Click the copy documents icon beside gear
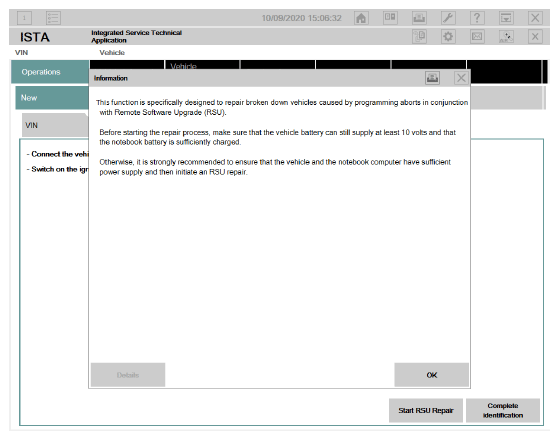Image resolution: width=559 pixels, height=440 pixels. (419, 36)
